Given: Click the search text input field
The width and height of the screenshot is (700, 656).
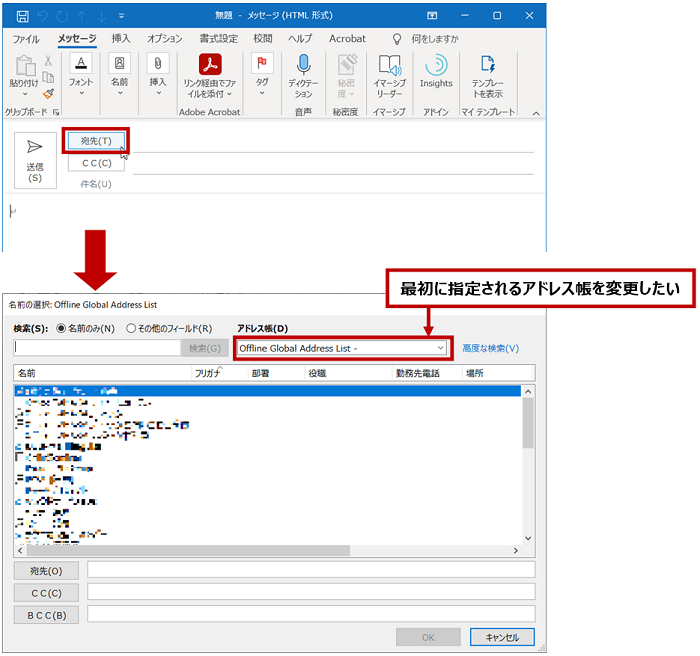Looking at the screenshot, I should (96, 348).
